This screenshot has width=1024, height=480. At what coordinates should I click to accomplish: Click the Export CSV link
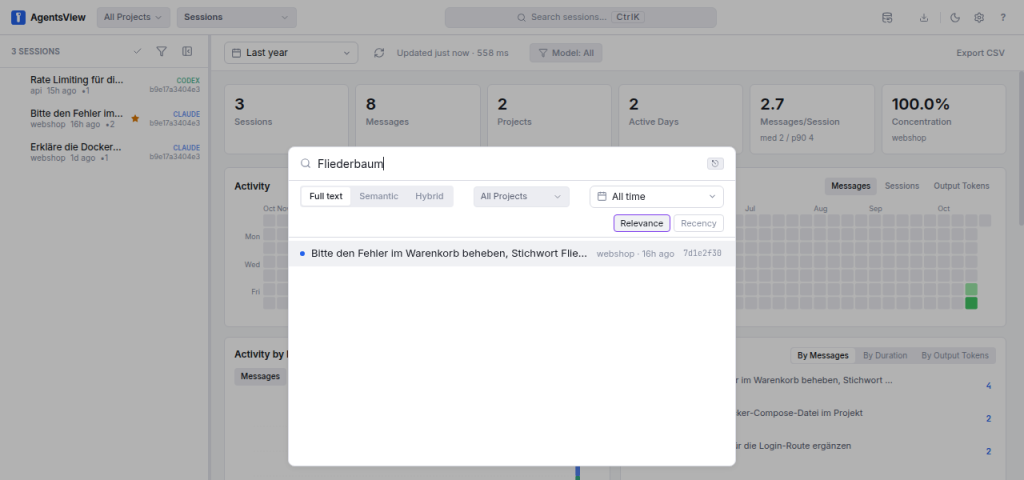point(980,53)
